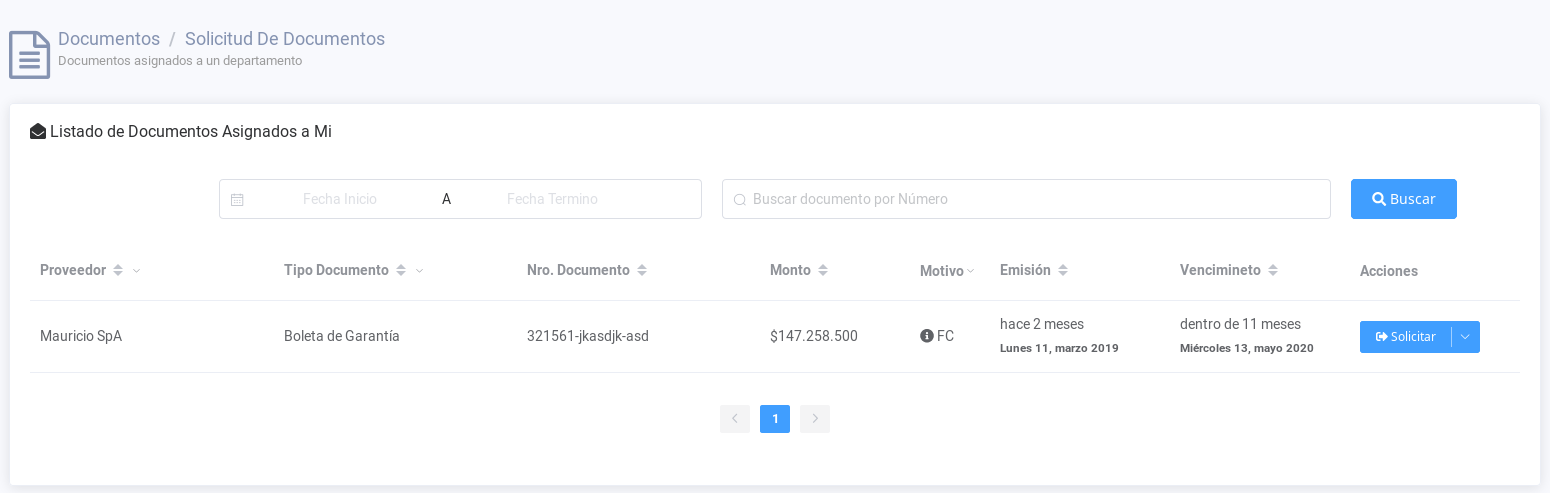Go to next page with right arrow
Screen dimensions: 1550x493
tap(815, 419)
